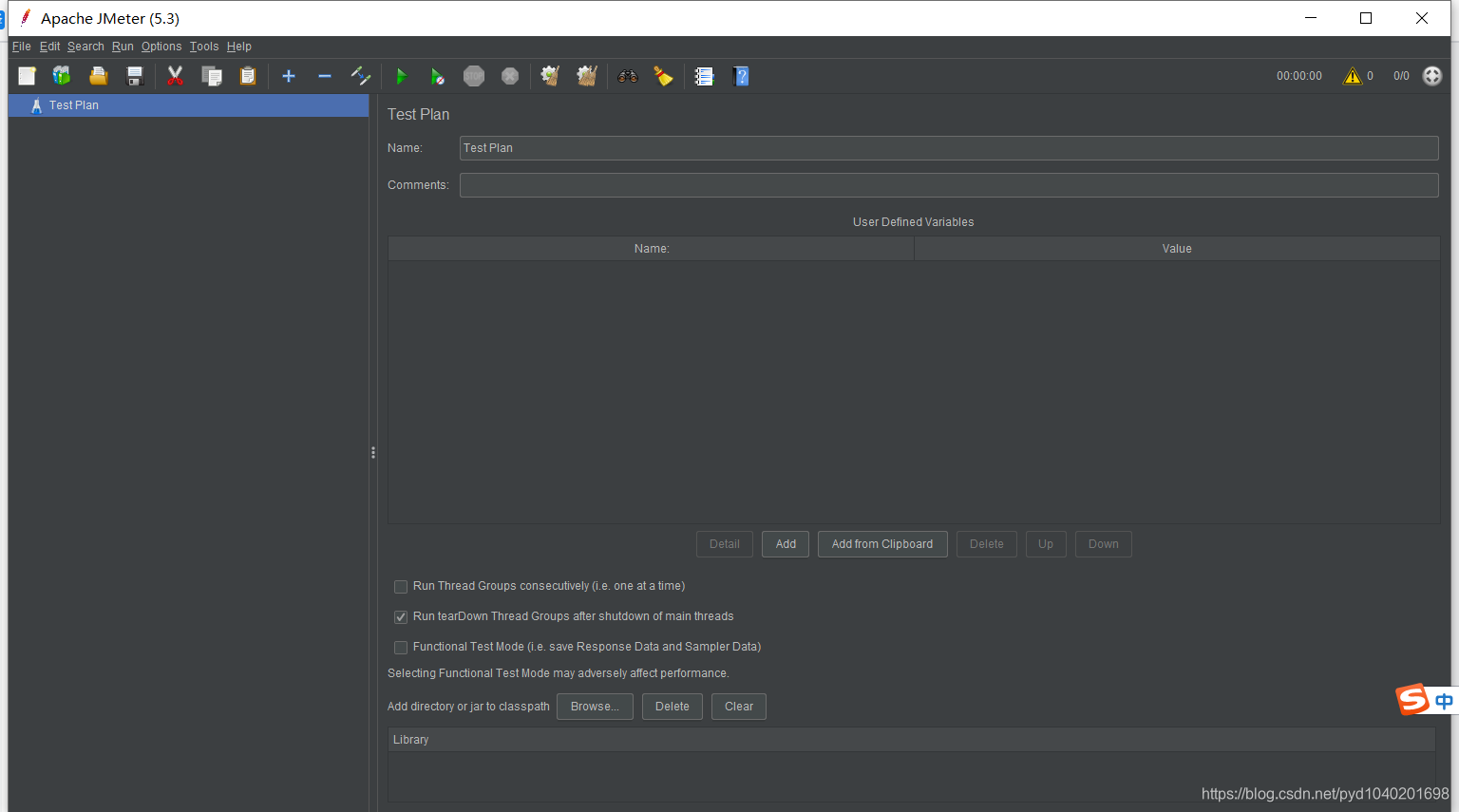The width and height of the screenshot is (1459, 812).
Task: Open the Run menu
Action: point(123,47)
